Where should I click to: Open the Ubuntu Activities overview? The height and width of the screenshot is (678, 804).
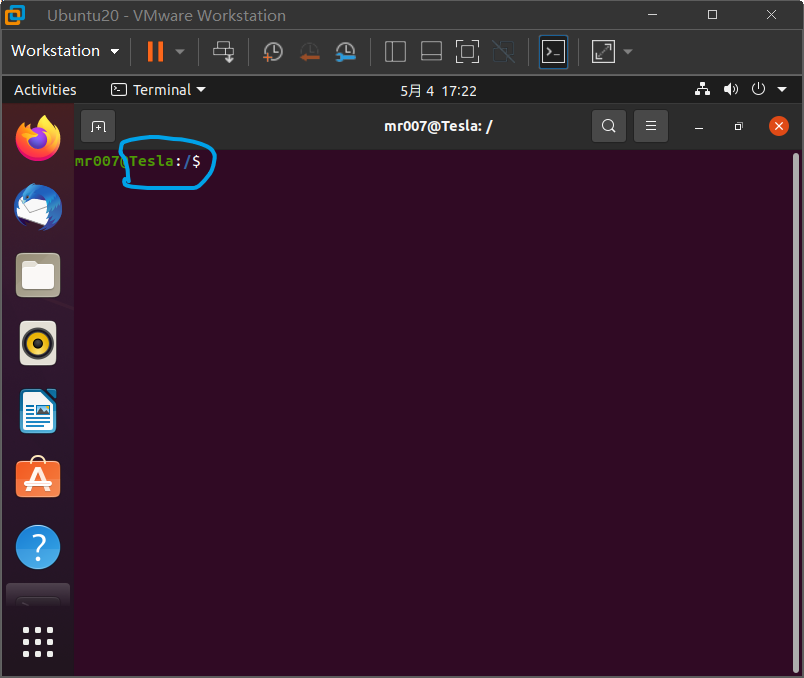click(45, 90)
